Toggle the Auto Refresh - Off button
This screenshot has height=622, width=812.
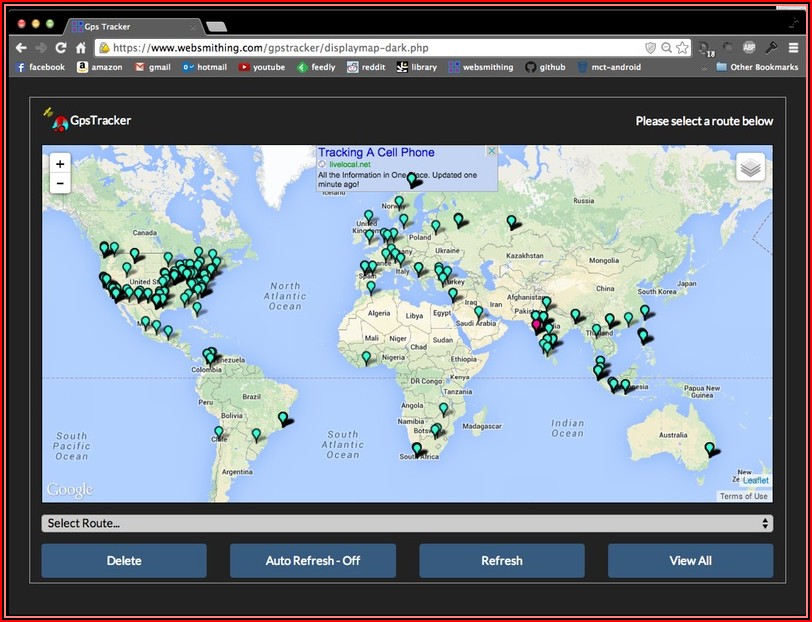[313, 561]
